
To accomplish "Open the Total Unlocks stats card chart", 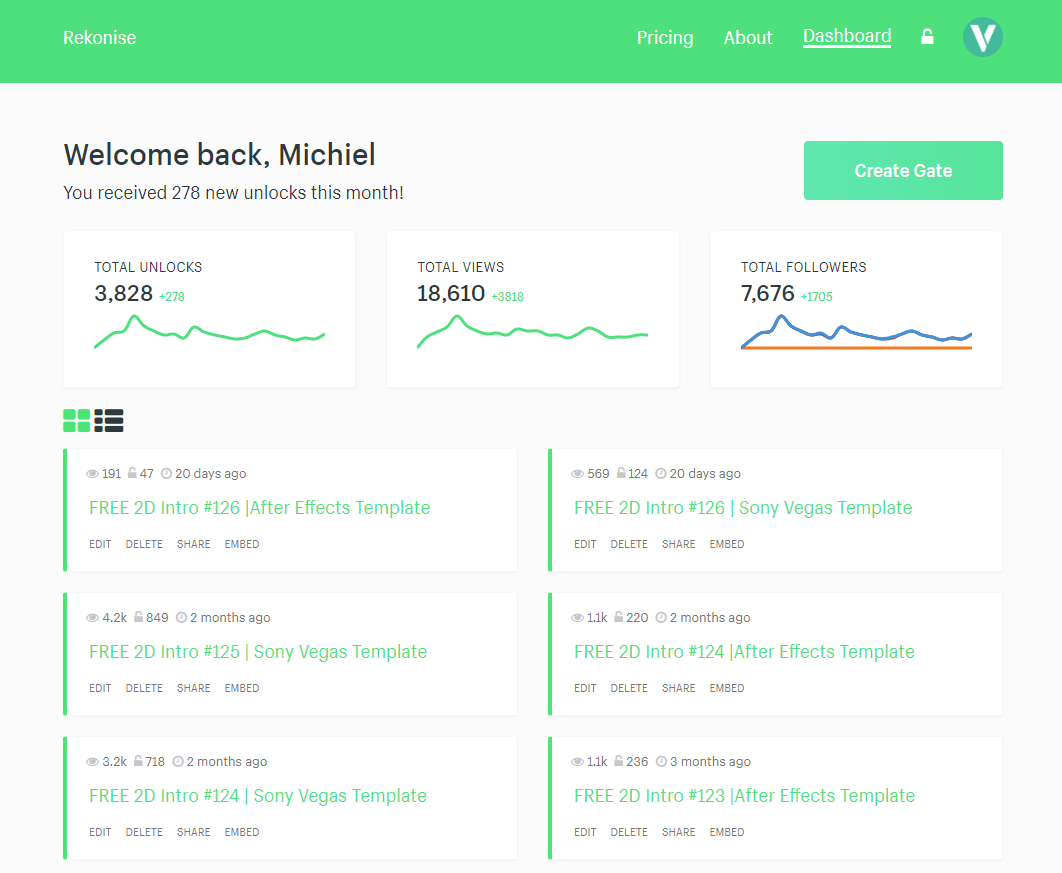I will click(x=209, y=331).
